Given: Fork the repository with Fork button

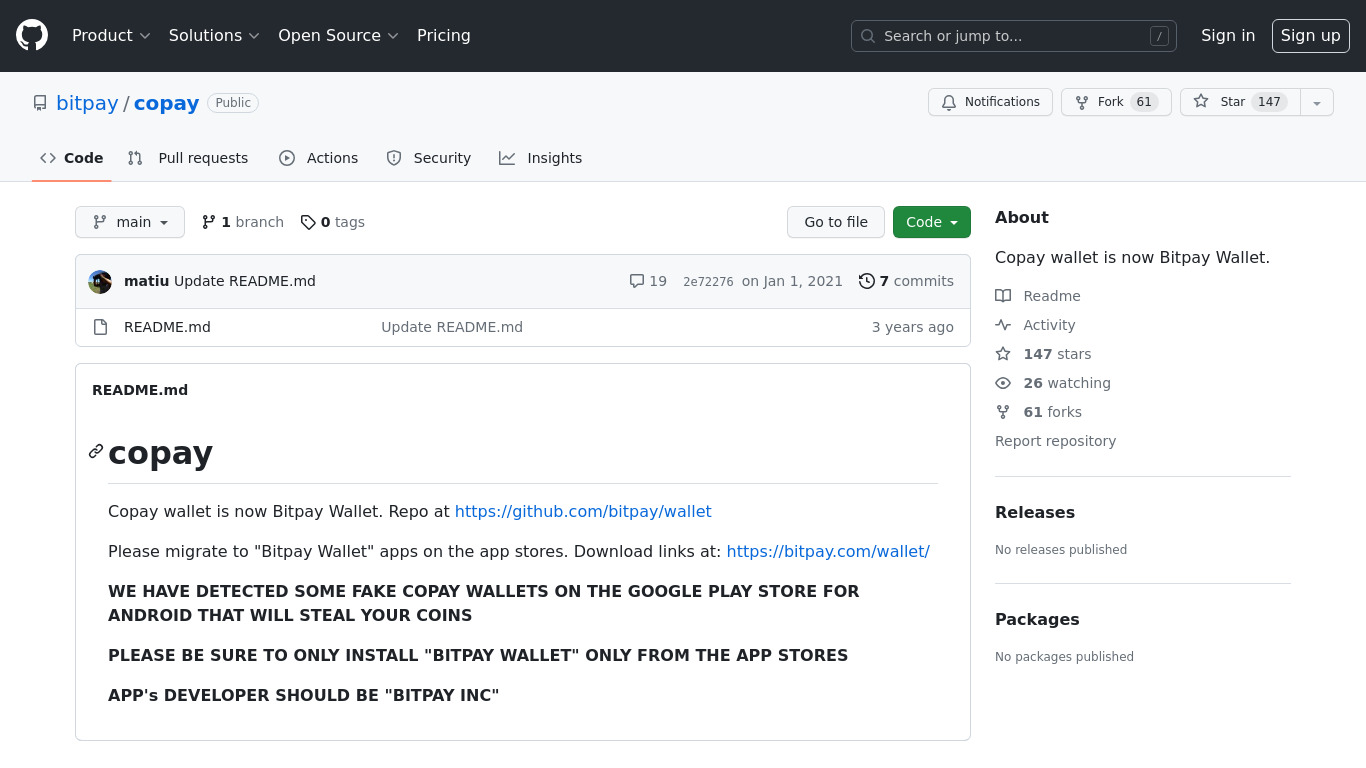Looking at the screenshot, I should pyautogui.click(x=1116, y=102).
